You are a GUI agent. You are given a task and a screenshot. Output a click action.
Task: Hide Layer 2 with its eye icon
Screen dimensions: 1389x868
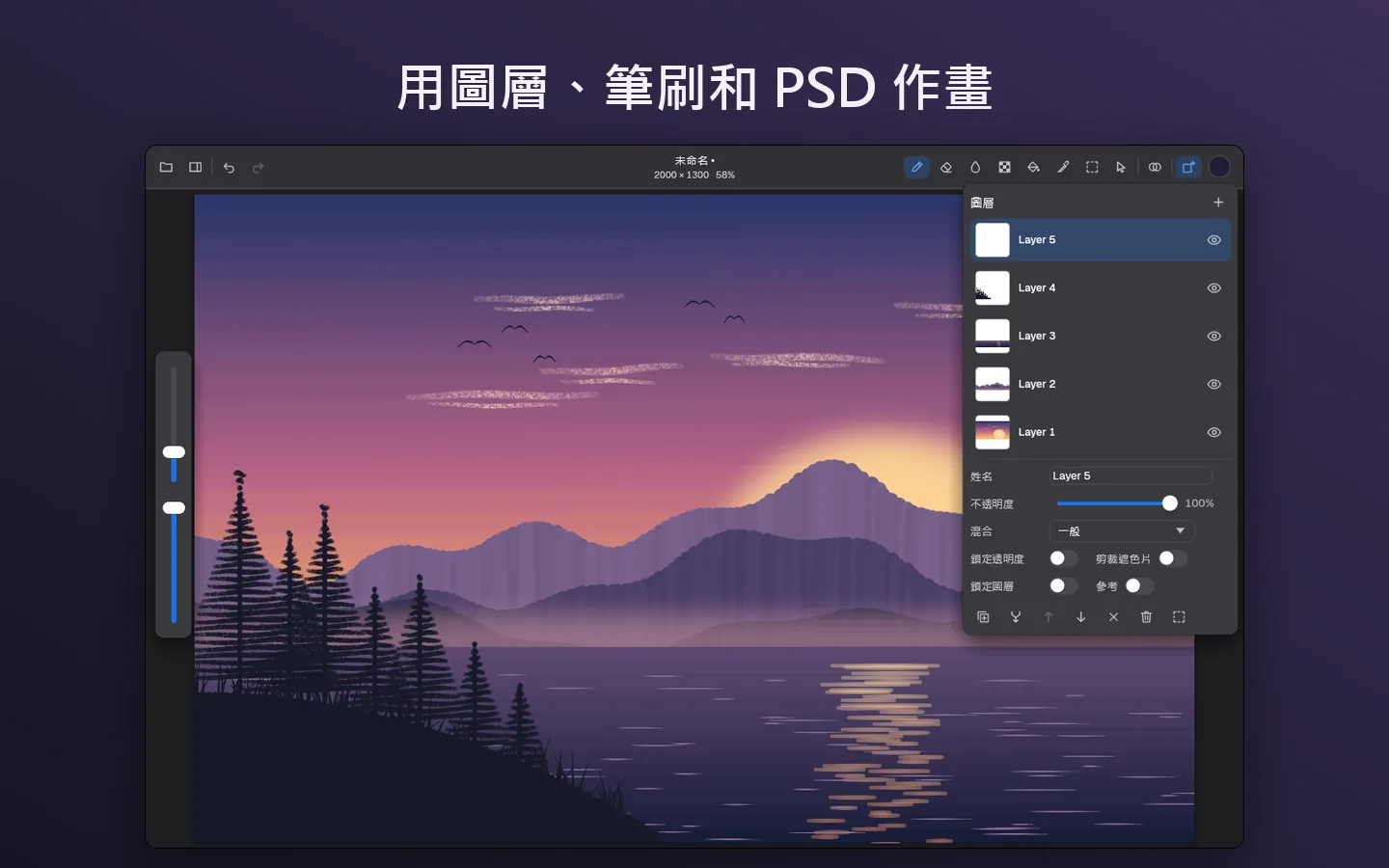point(1214,384)
